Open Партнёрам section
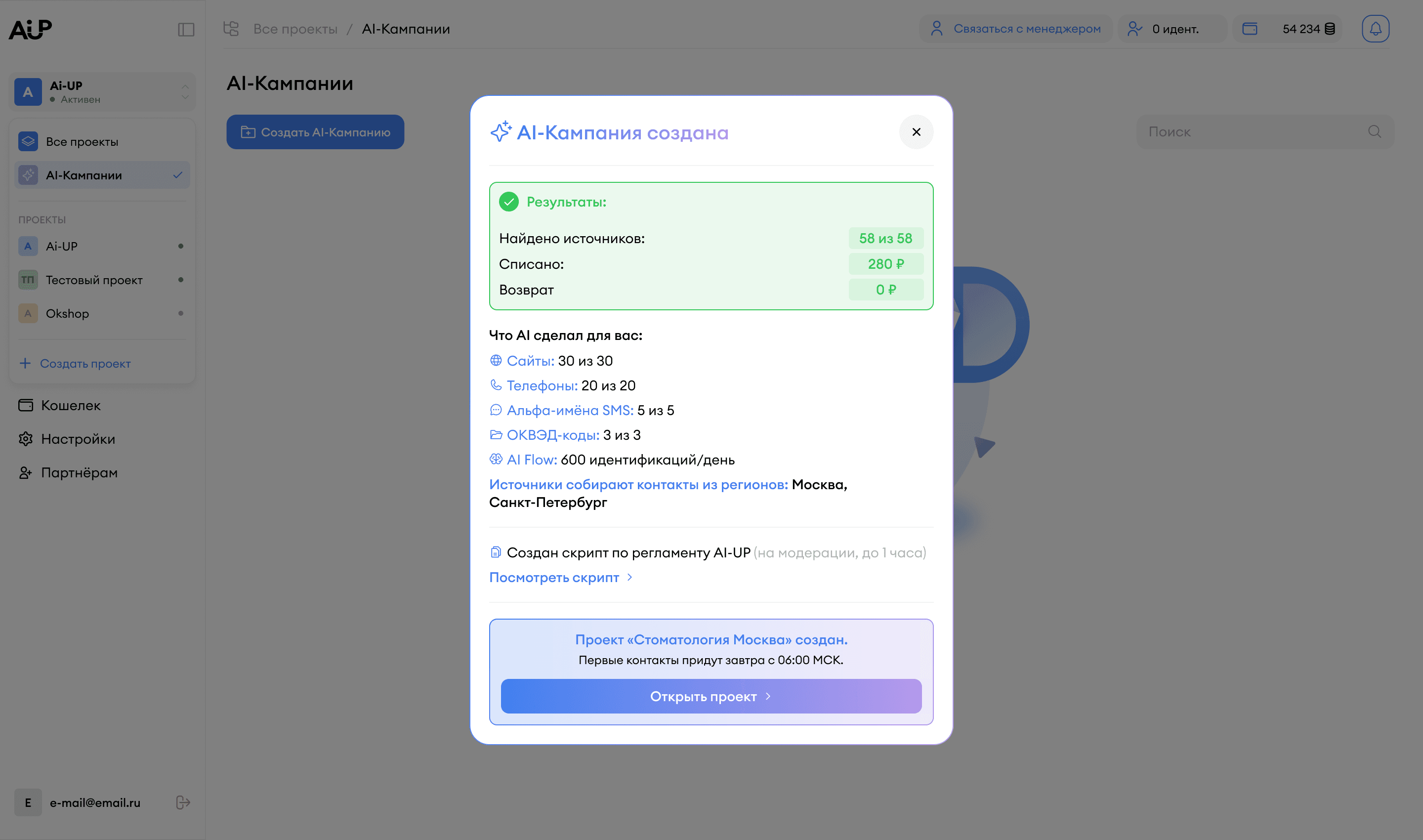Image resolution: width=1423 pixels, height=840 pixels. (x=68, y=473)
